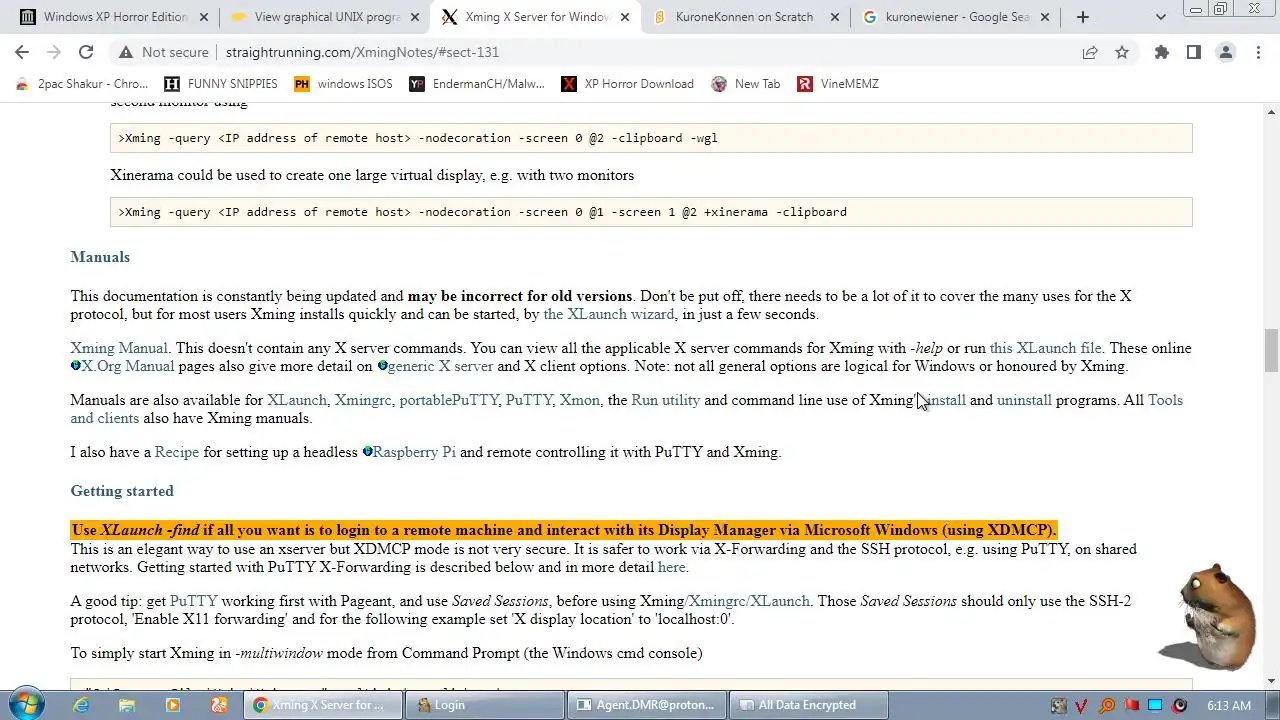
Task: Switch to Agent.DMR@proton taskbar window
Action: click(x=646, y=705)
